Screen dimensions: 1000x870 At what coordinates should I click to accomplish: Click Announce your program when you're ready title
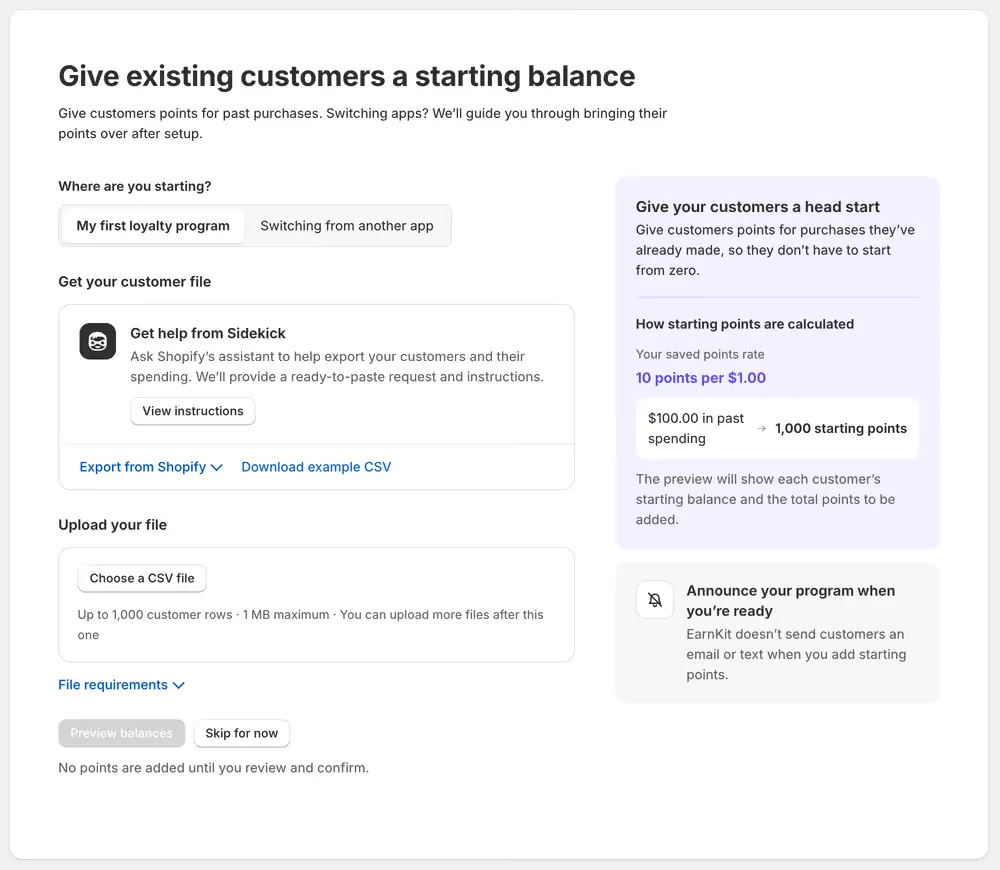tap(790, 600)
